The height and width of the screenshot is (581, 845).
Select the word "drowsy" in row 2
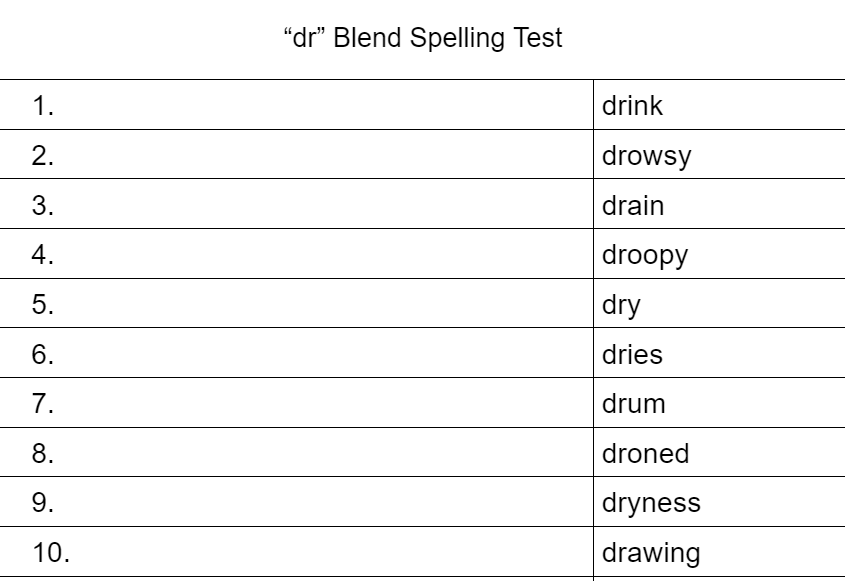646,156
